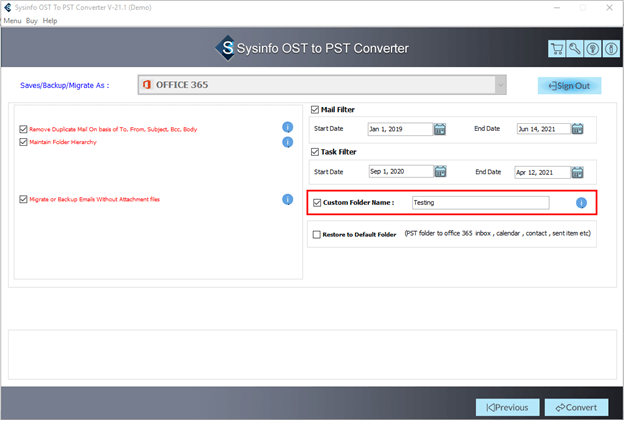Screen dimensions: 624x421
Task: Uncheck Remove Duplicate Mail option
Action: point(23,129)
